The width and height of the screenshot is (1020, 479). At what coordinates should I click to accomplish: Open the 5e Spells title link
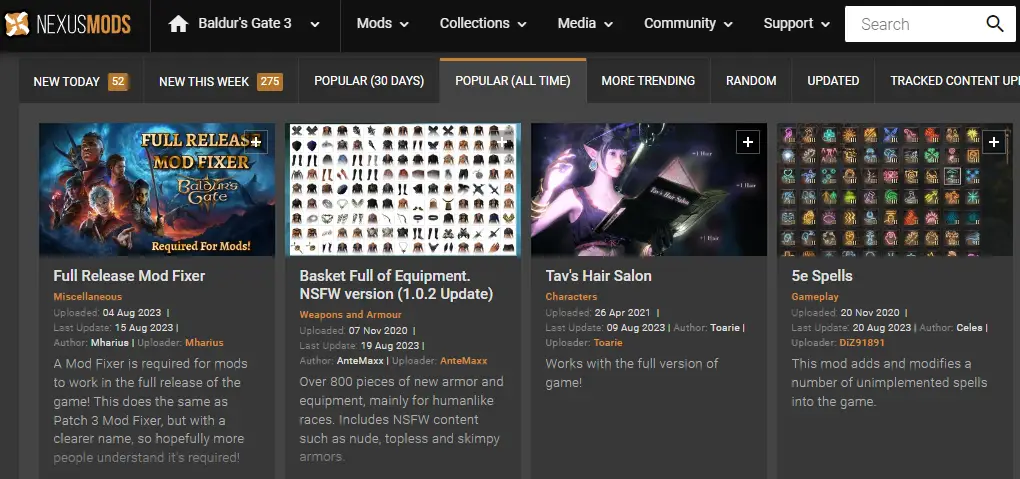coord(822,276)
